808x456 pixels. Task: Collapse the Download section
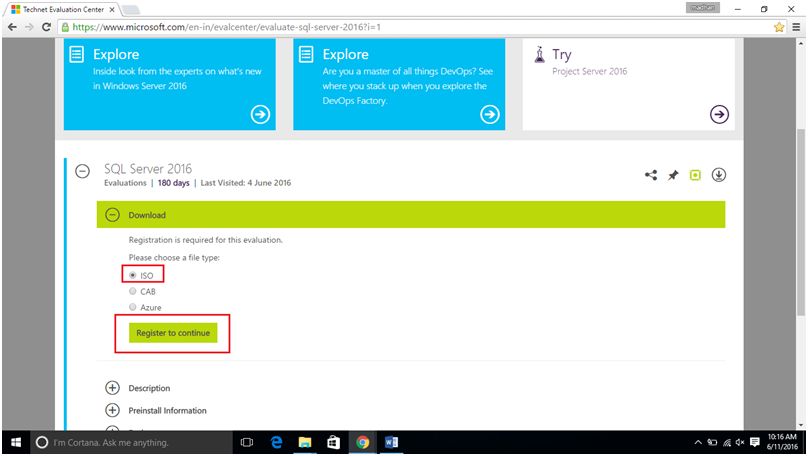tap(112, 215)
